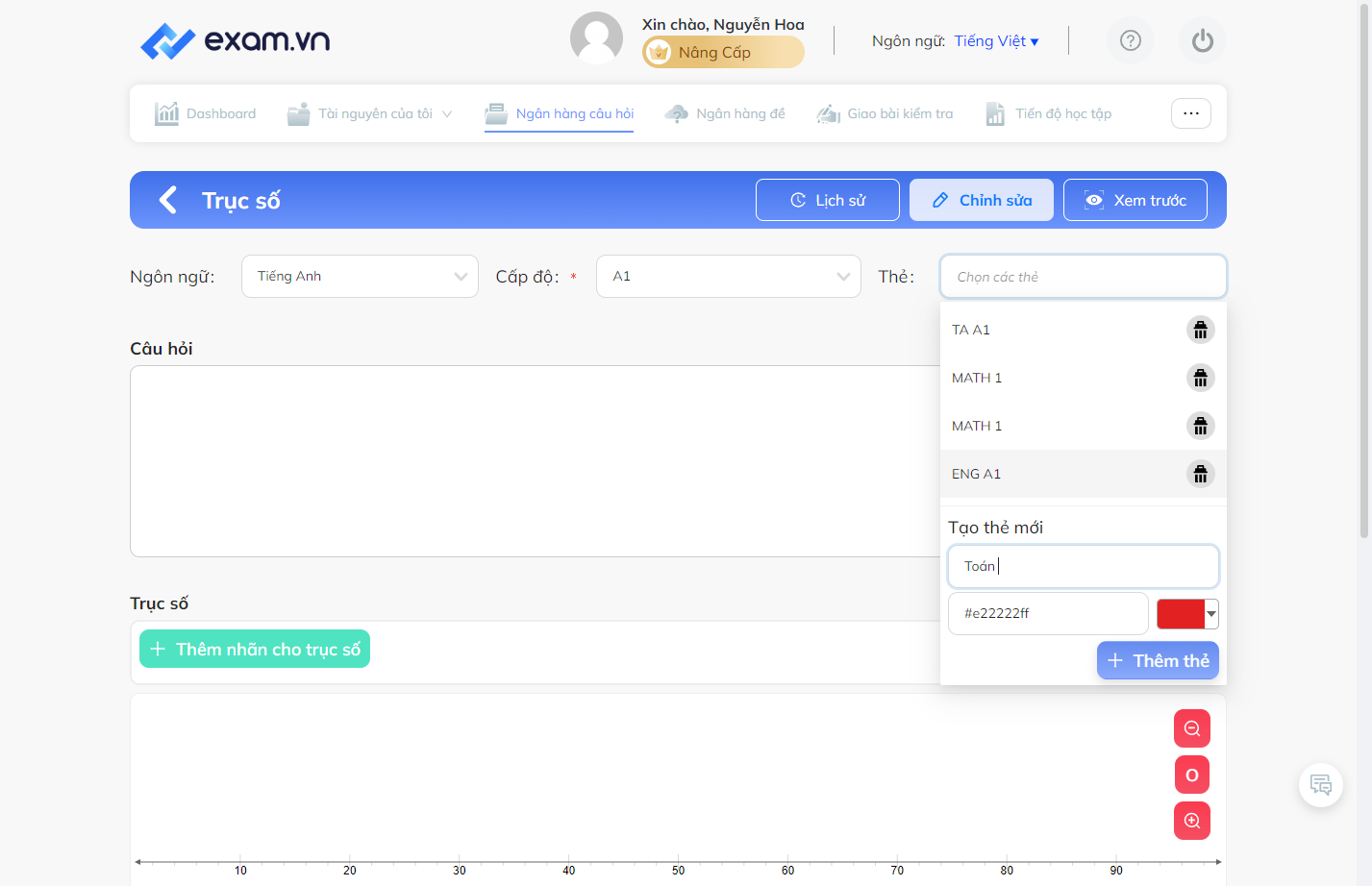Zoom in on the number line
Image resolution: width=1372 pixels, height=886 pixels.
coord(1192,821)
